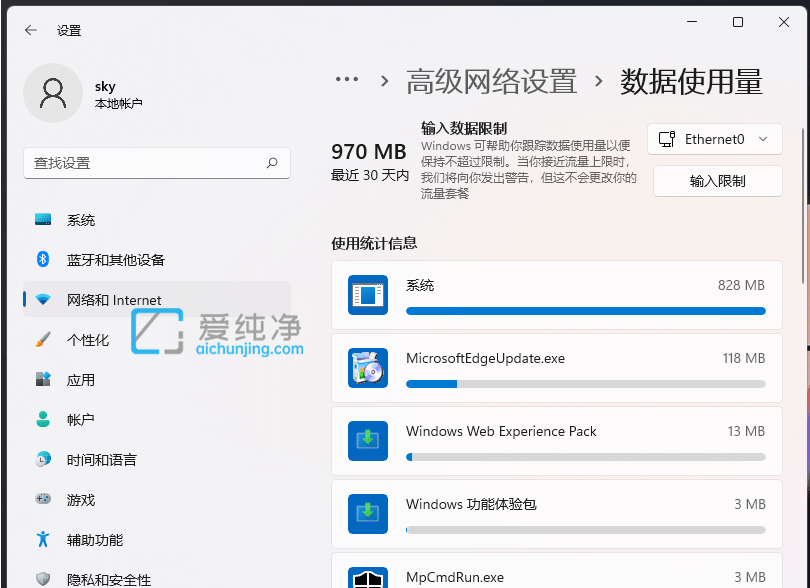Click inside the 查找设置 search box

pos(156,163)
